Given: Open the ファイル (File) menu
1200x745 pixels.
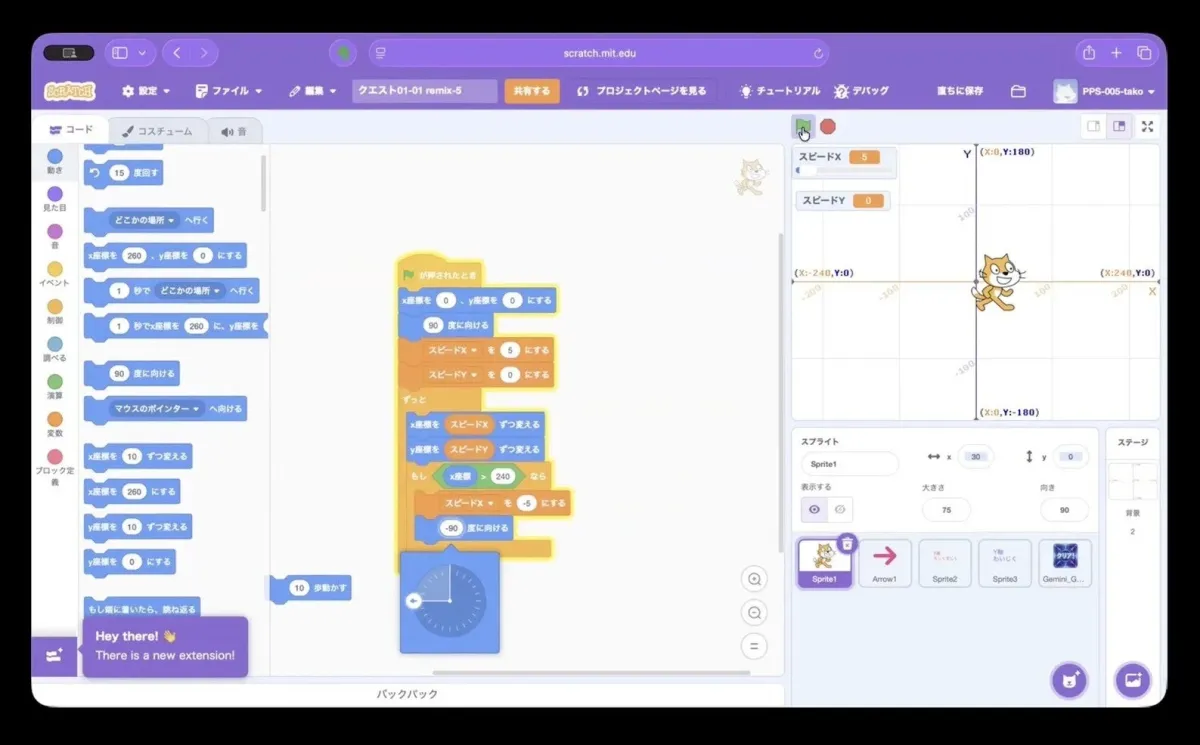Looking at the screenshot, I should (228, 90).
